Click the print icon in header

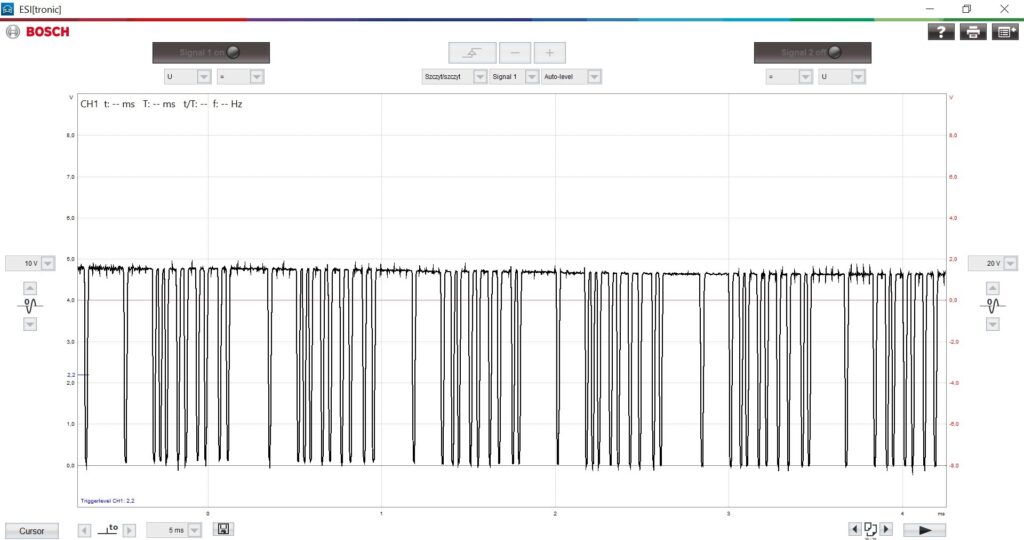(972, 32)
